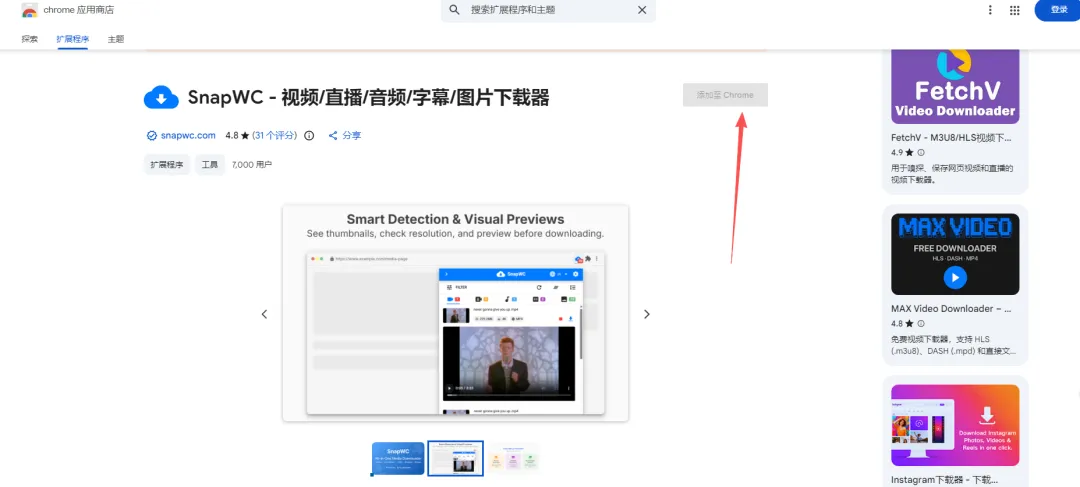Screen dimensions: 1080x487
Task: Open the snapwc.com publisher link
Action: click(x=188, y=136)
